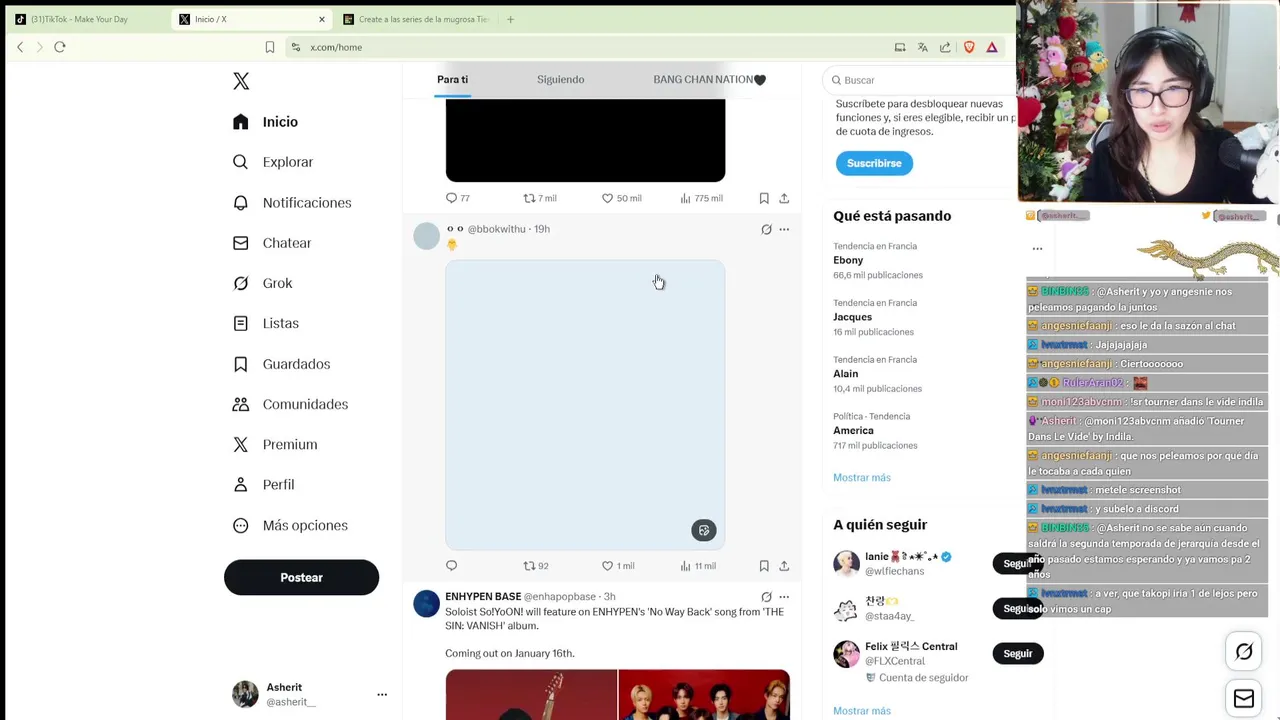Open account menu dots beside Asherit
Image resolution: width=1280 pixels, height=720 pixels.
(x=382, y=694)
